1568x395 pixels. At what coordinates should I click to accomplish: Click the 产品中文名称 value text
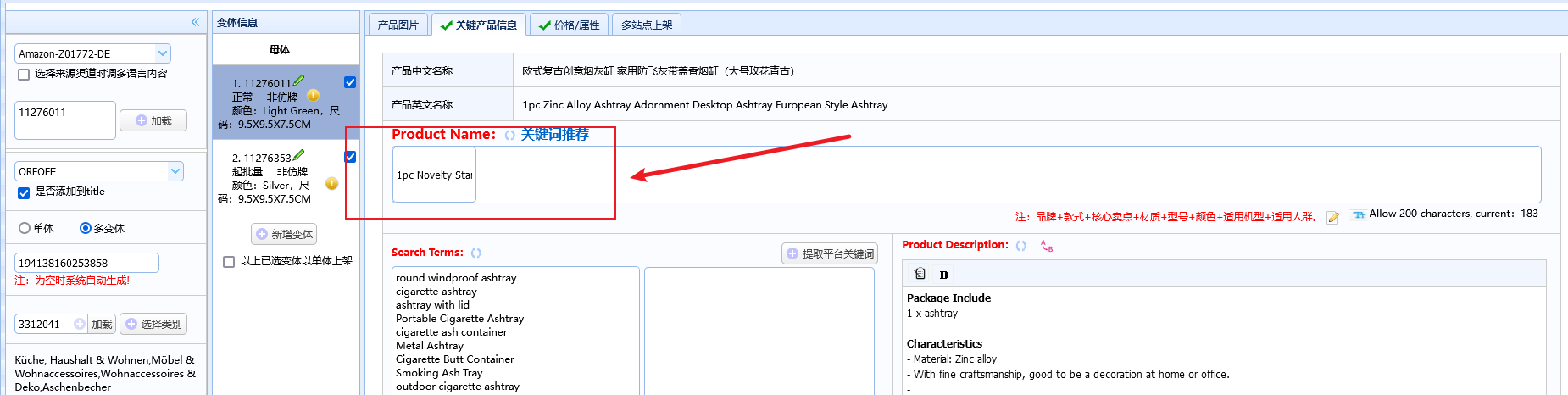[659, 71]
